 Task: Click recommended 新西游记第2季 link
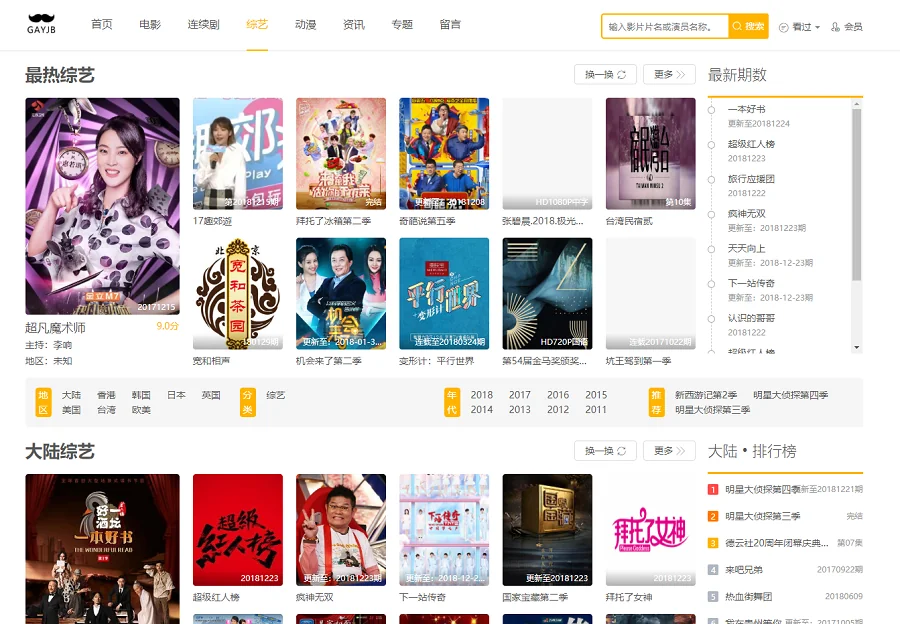tap(706, 395)
